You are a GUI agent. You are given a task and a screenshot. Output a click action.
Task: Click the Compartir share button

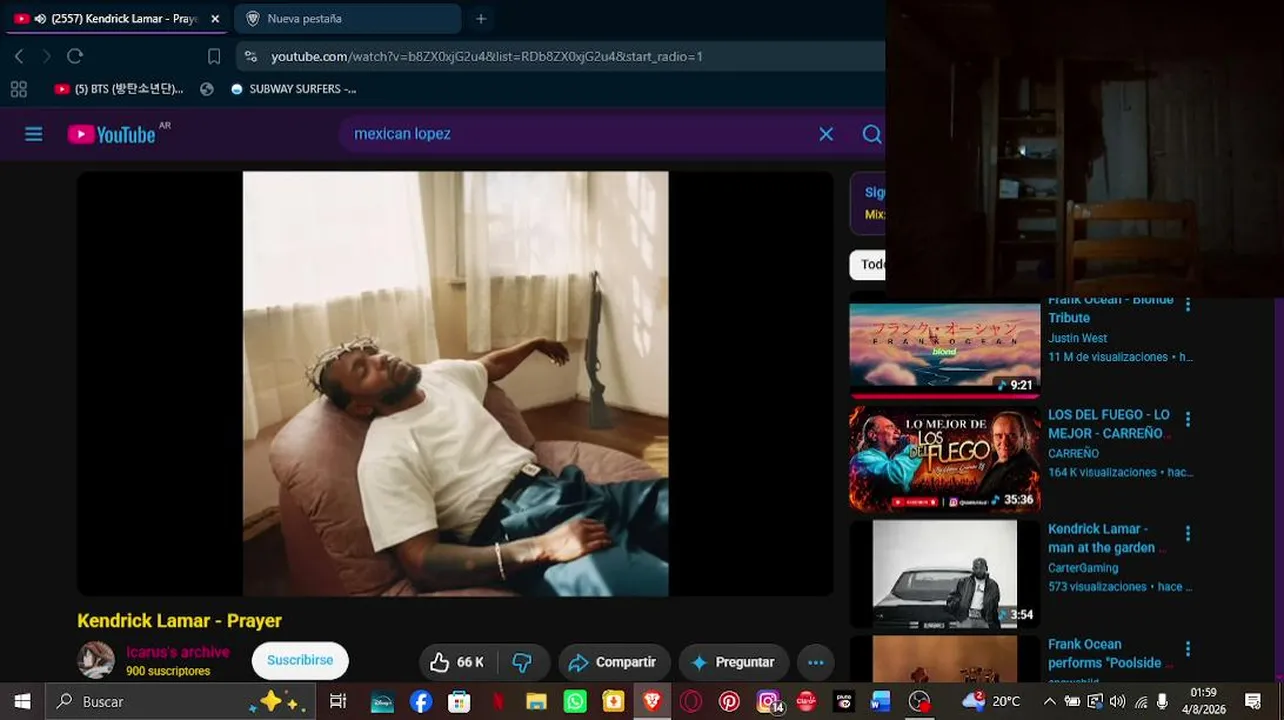pyautogui.click(x=613, y=662)
